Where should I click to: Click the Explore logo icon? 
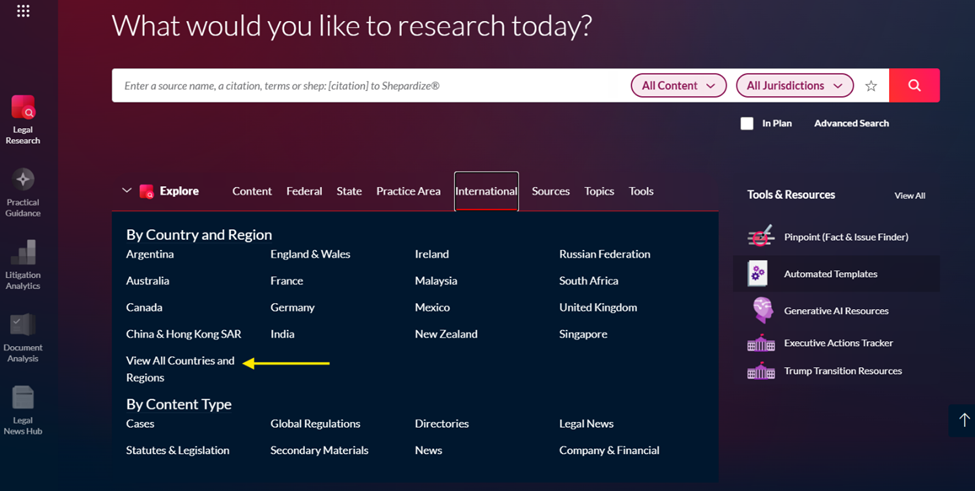click(147, 191)
